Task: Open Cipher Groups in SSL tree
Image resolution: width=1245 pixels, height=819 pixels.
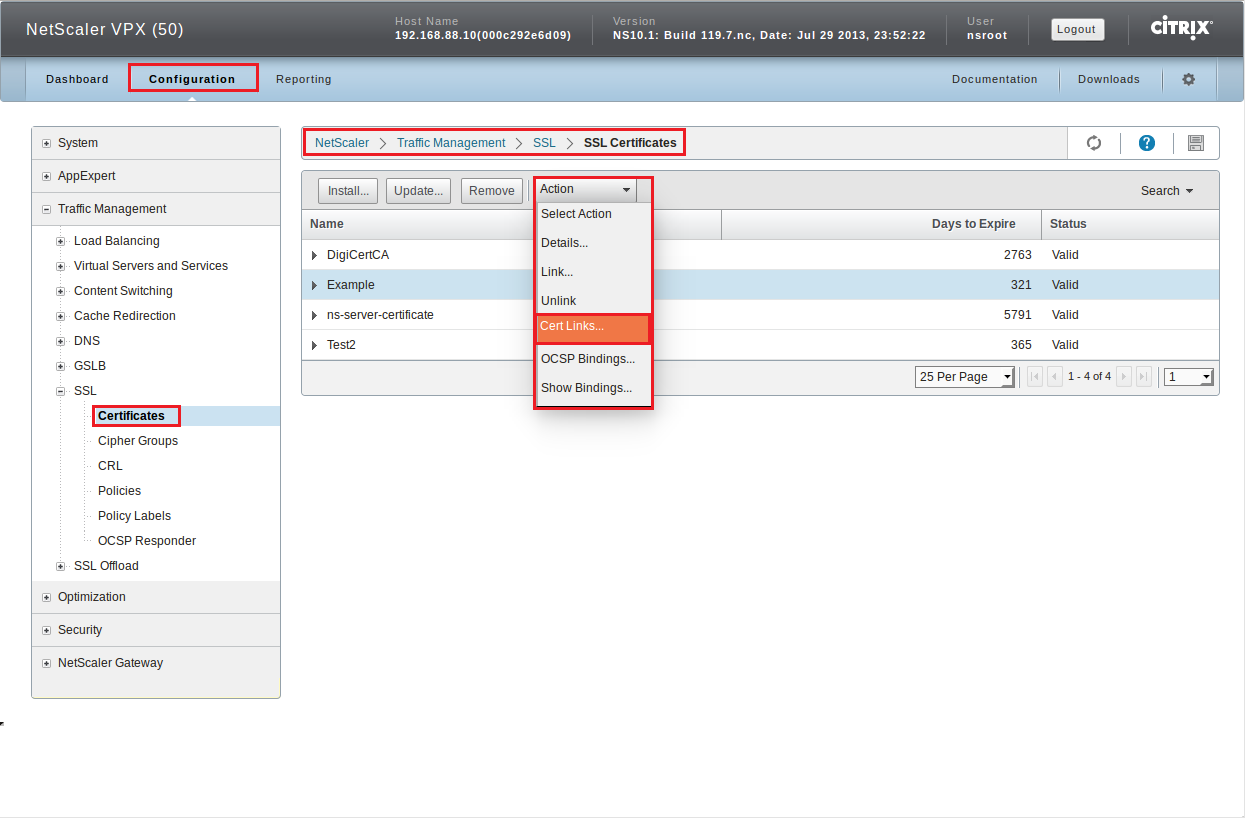Action: 138,441
